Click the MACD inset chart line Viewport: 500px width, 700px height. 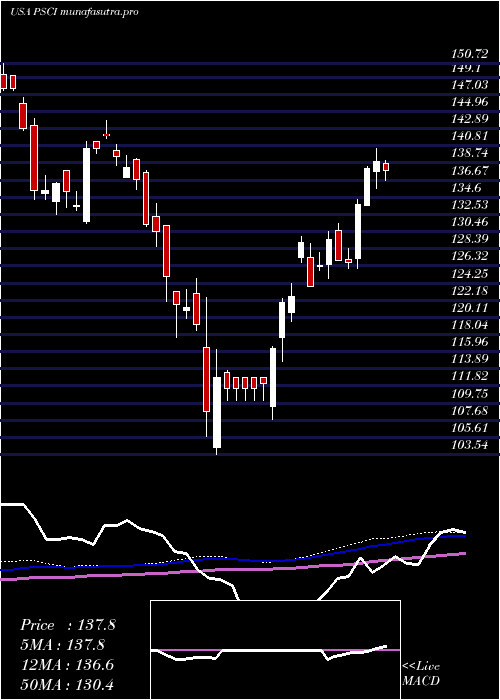[x=268, y=652]
